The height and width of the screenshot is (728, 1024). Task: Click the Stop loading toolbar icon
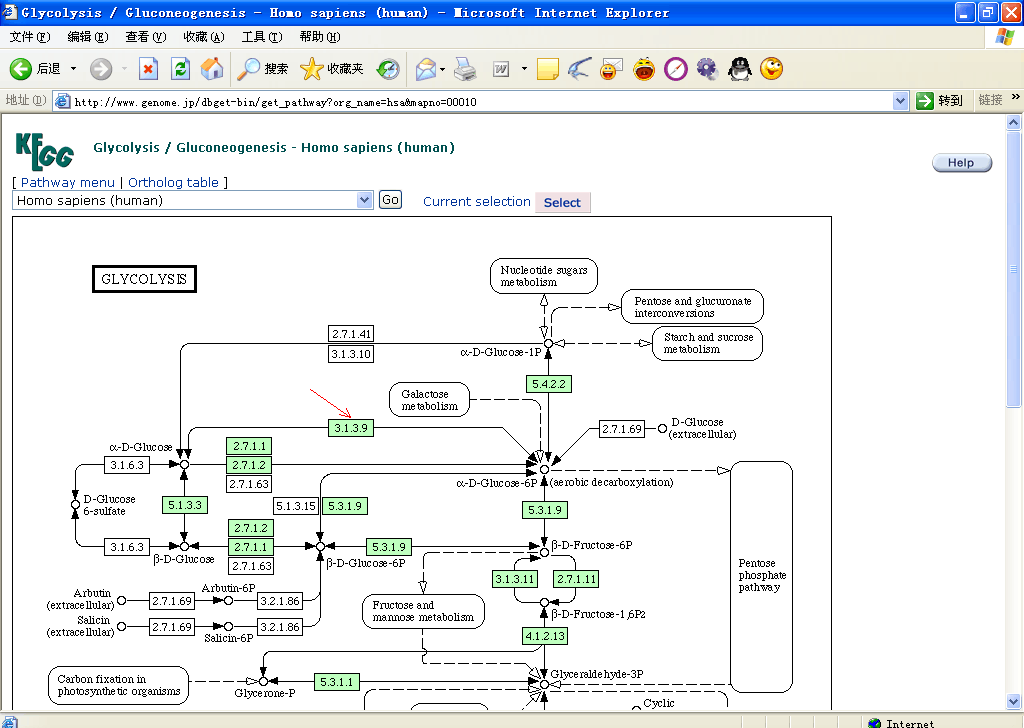(x=148, y=69)
